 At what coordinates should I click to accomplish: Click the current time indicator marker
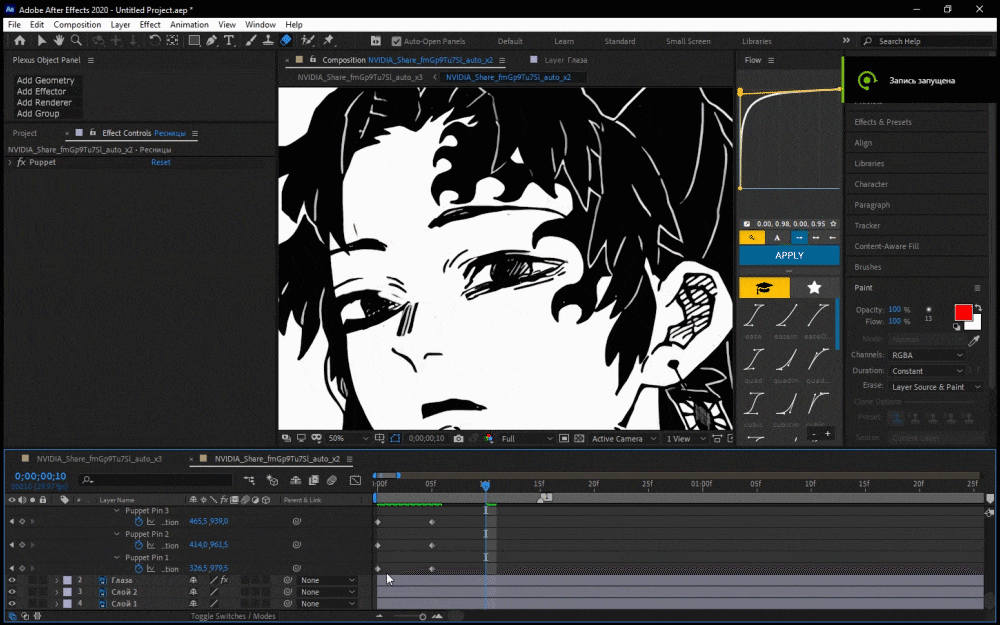pos(485,486)
